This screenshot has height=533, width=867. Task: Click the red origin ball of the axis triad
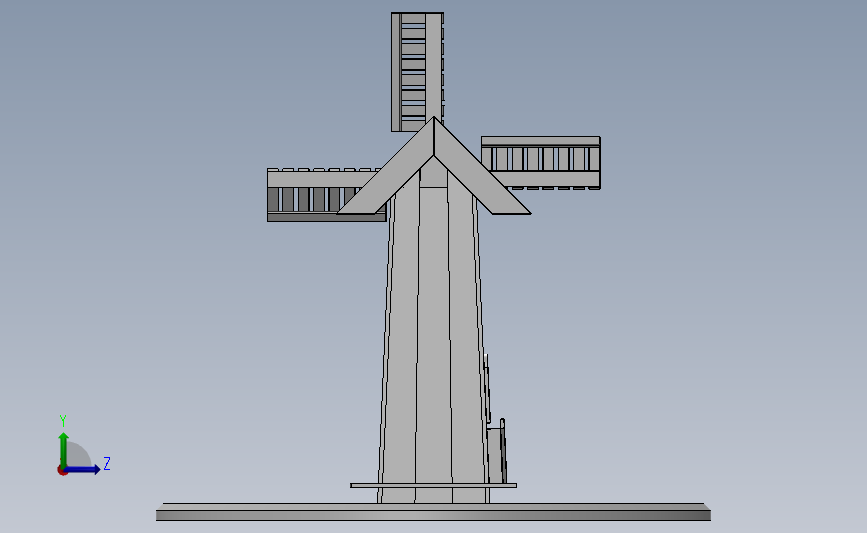click(x=62, y=471)
